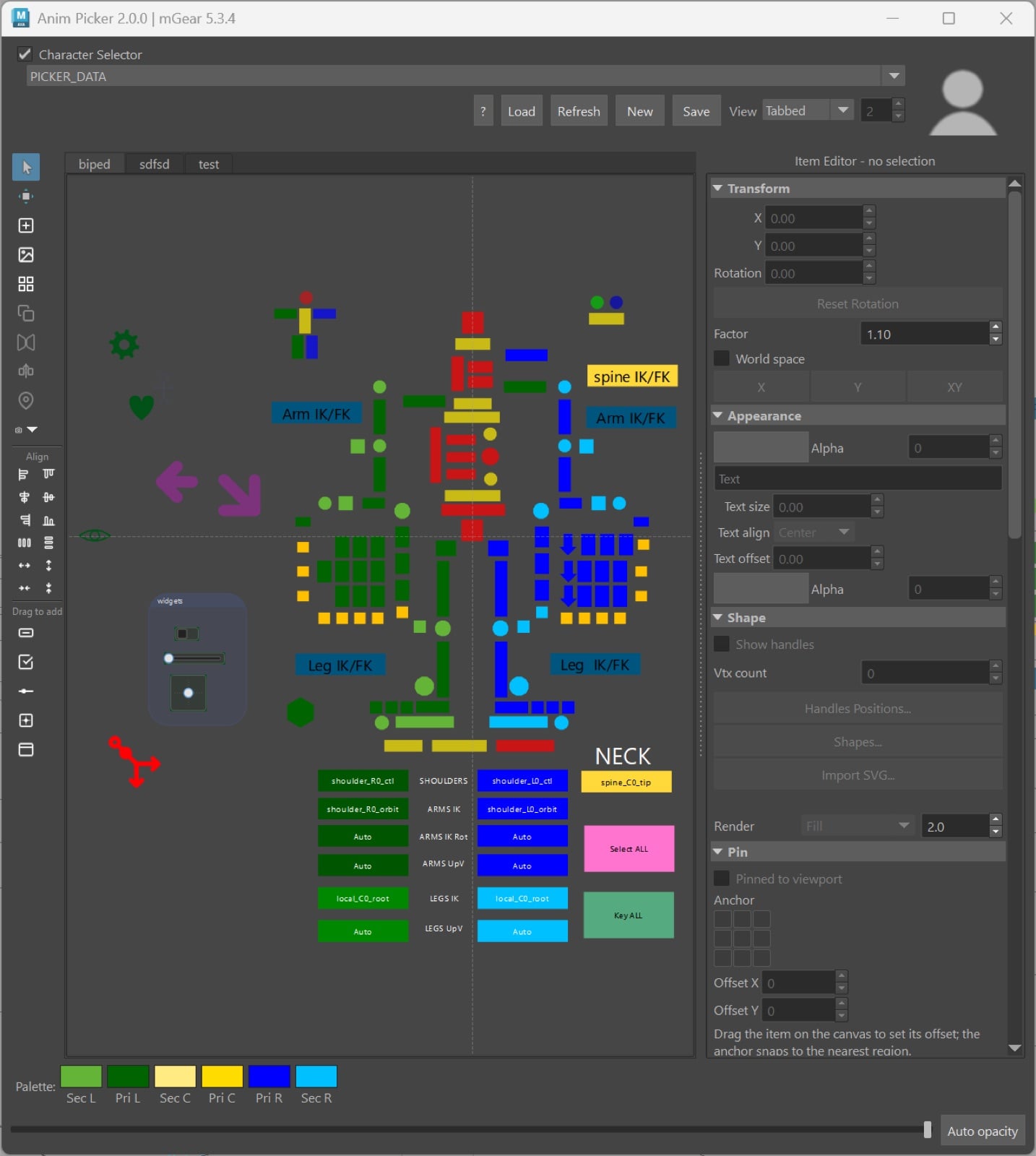Screen dimensions: 1036x1156
Task: Click the Load button
Action: pos(522,111)
